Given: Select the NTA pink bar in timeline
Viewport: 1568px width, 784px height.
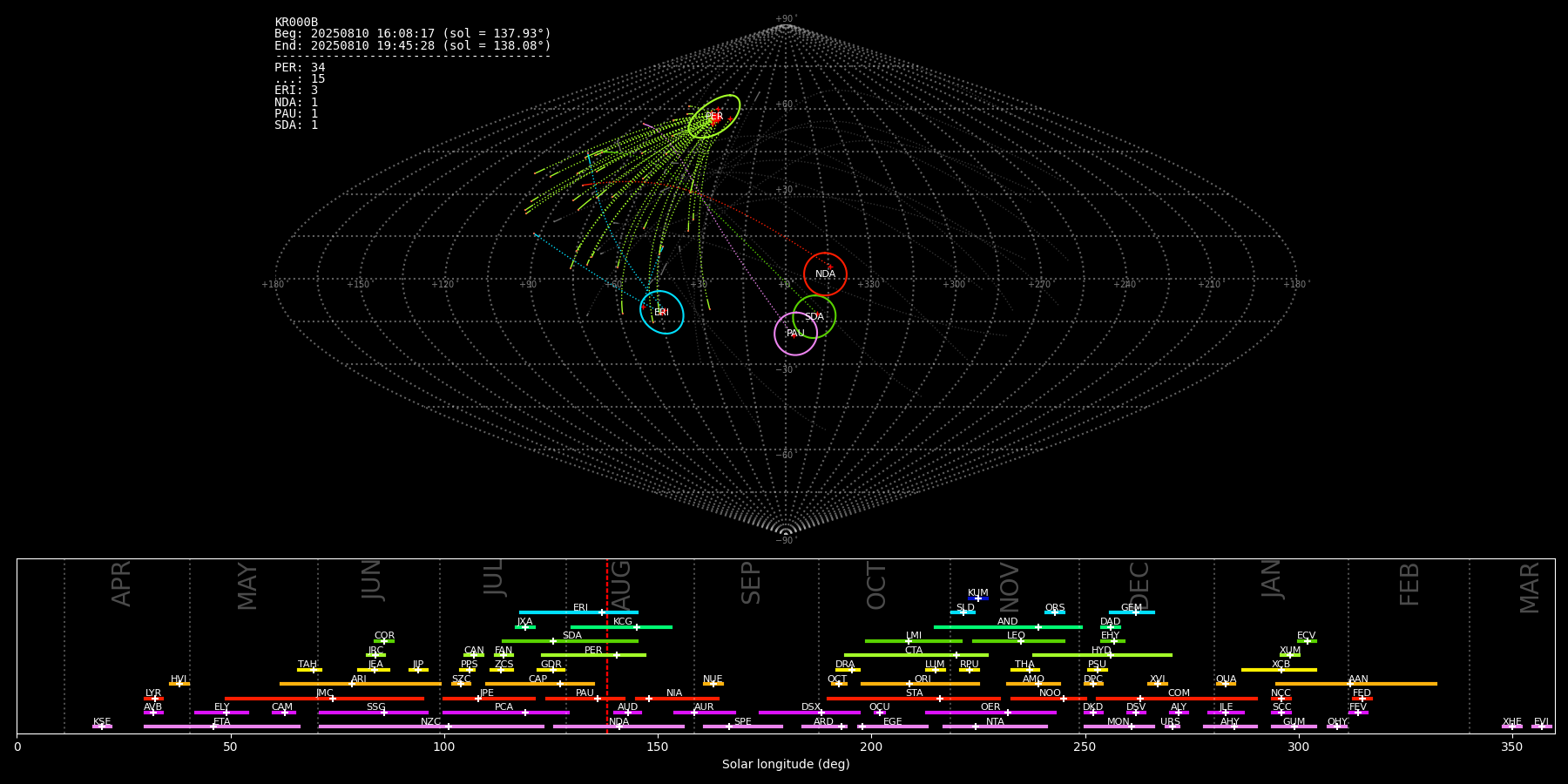Looking at the screenshot, I should [995, 727].
